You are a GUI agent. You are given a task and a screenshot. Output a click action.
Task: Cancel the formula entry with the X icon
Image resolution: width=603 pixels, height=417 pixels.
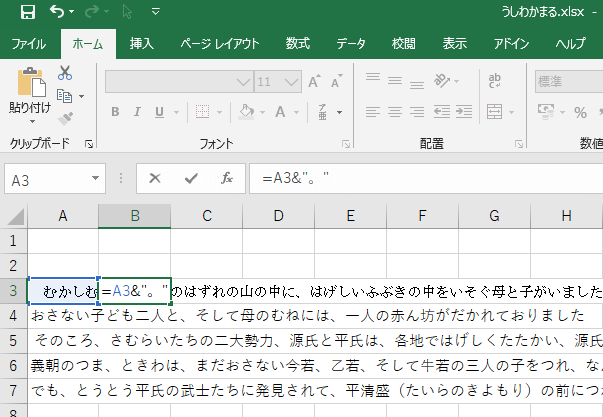(x=155, y=178)
